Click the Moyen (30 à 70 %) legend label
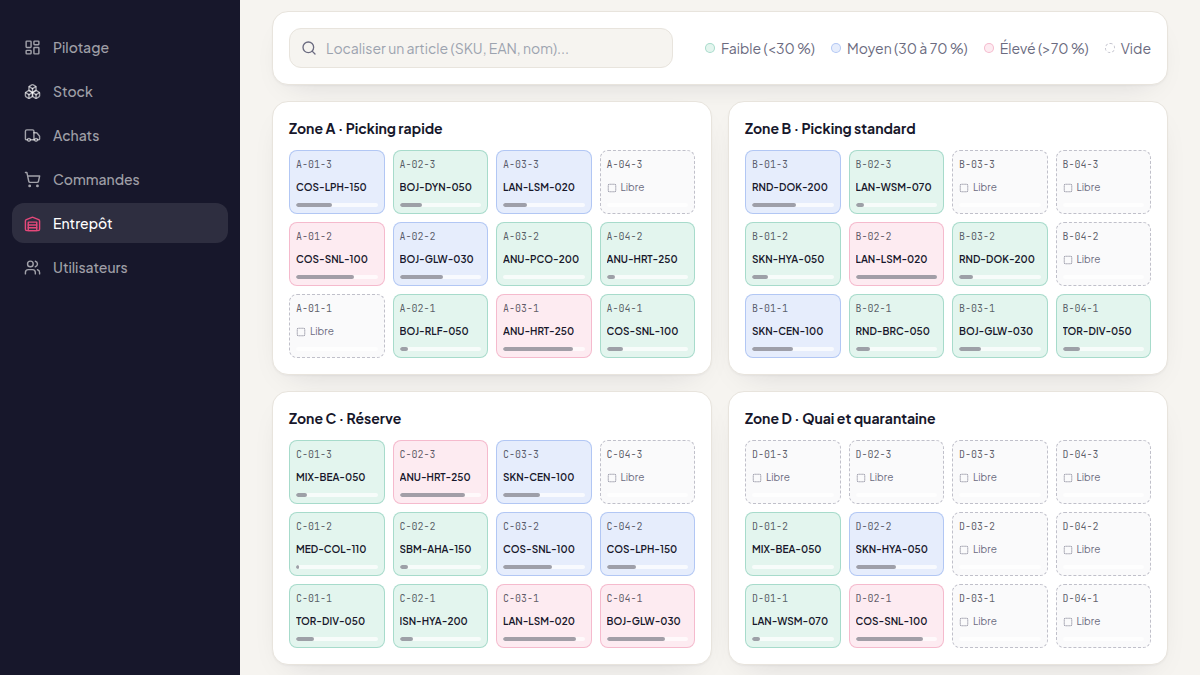1200x675 pixels. [907, 48]
